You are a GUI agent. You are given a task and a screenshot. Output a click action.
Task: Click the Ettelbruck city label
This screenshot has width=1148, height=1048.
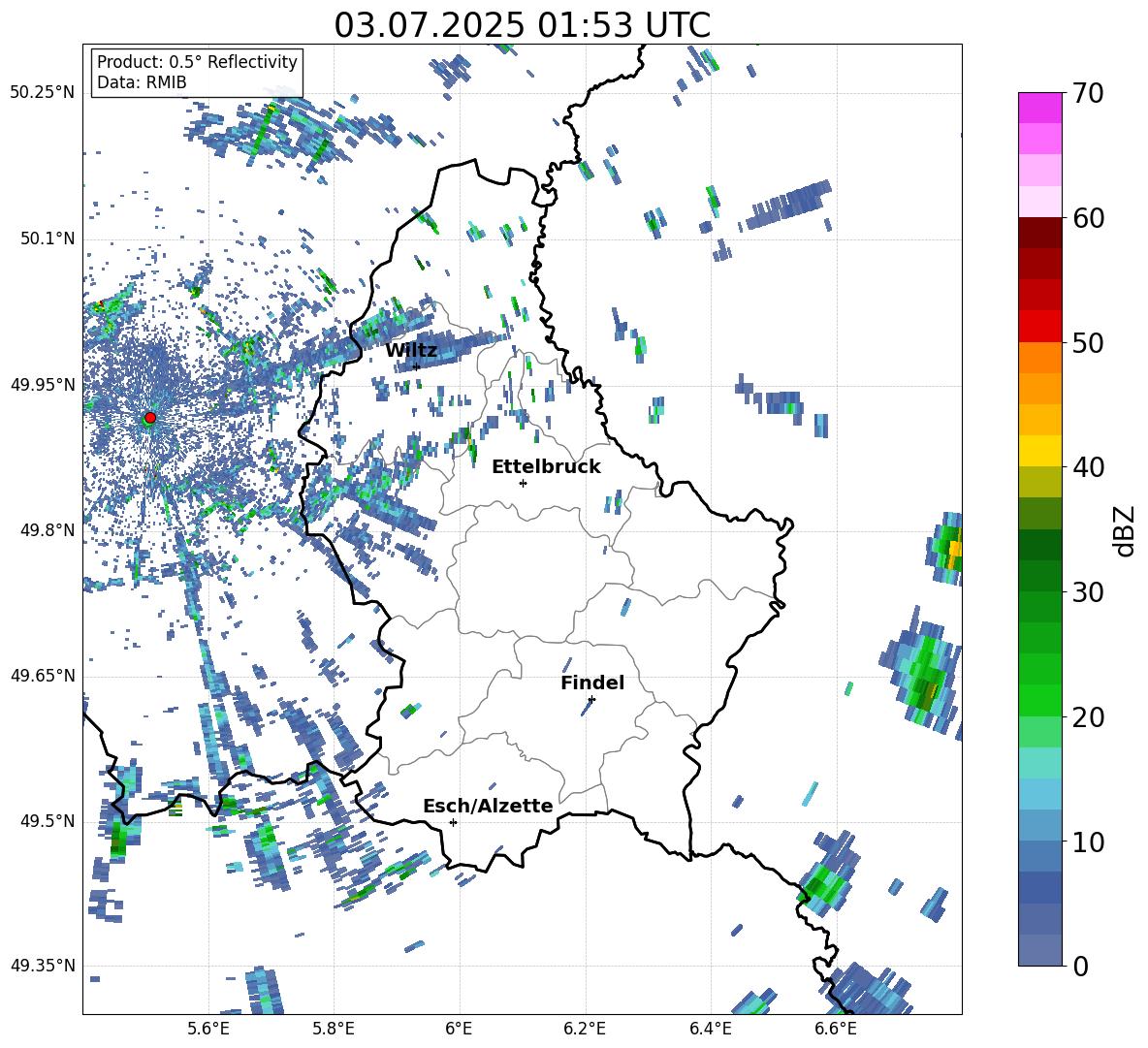point(546,467)
